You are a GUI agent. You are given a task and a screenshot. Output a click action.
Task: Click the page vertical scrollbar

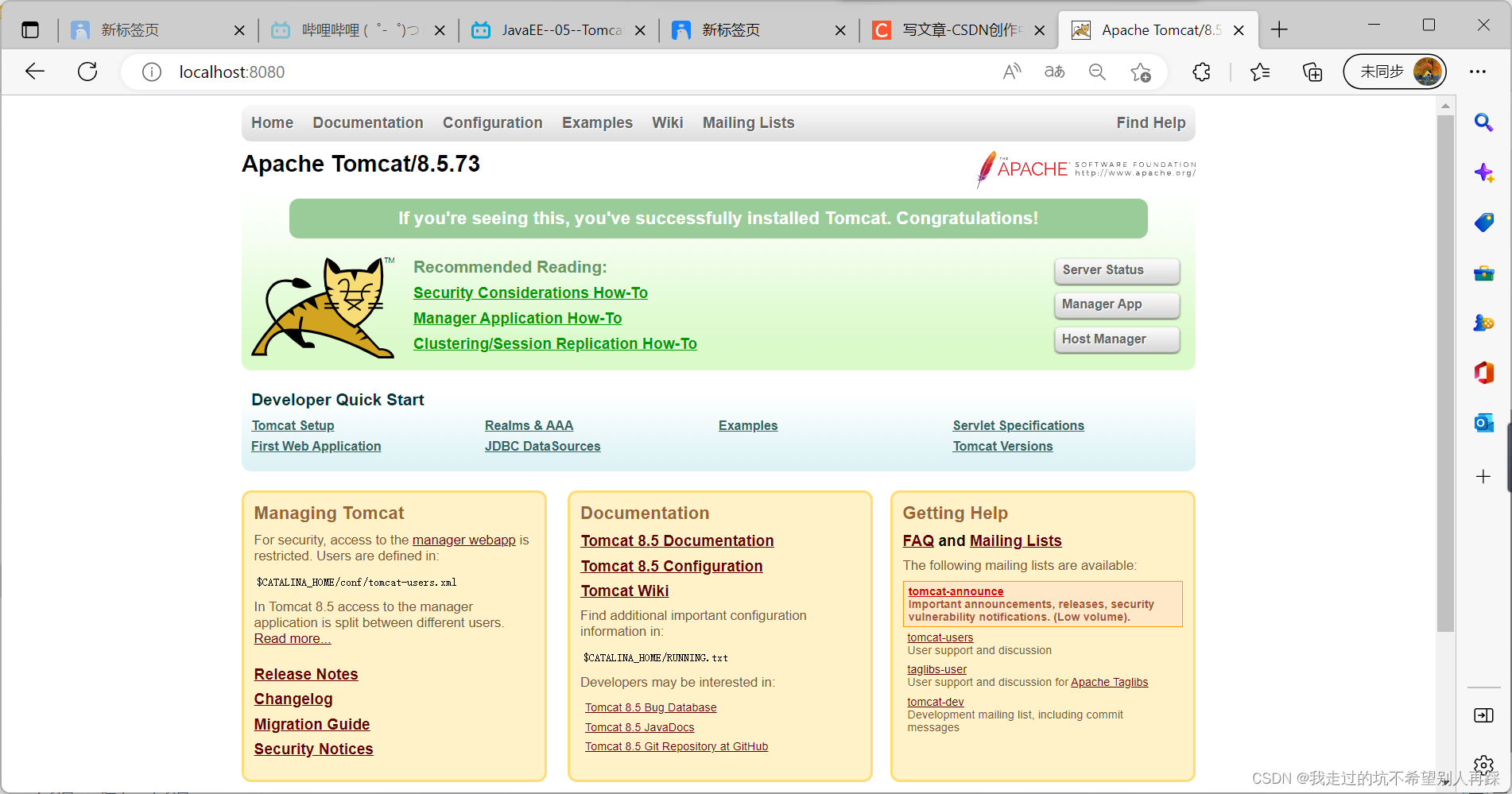(1445, 374)
